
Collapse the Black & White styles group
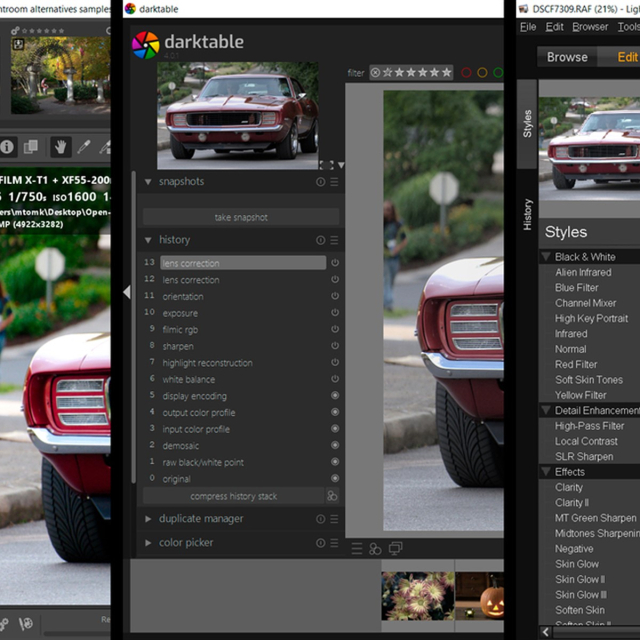pyautogui.click(x=546, y=257)
